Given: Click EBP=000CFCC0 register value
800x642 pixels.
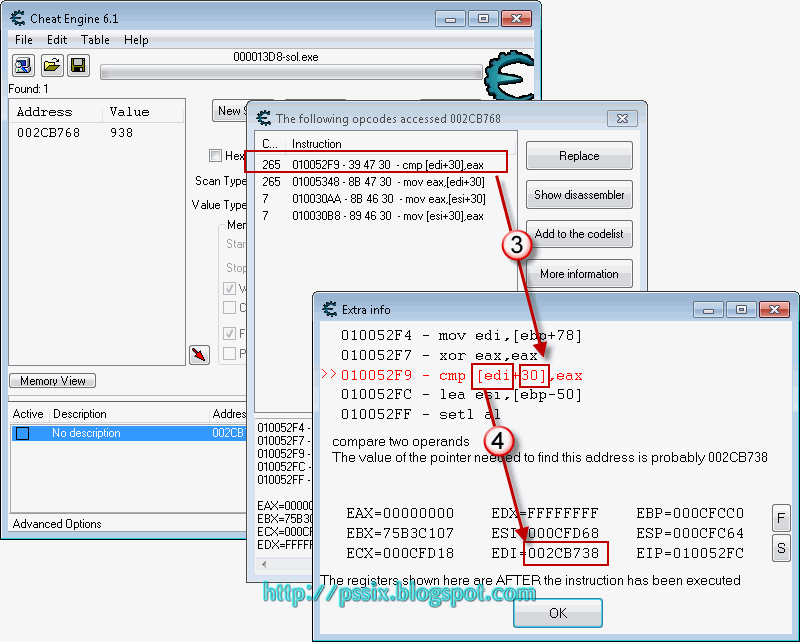Looking at the screenshot, I should tap(690, 513).
